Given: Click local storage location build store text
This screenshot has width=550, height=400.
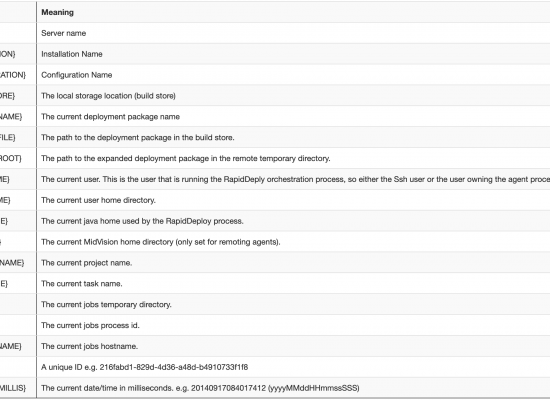Looking at the screenshot, I should [108, 96].
